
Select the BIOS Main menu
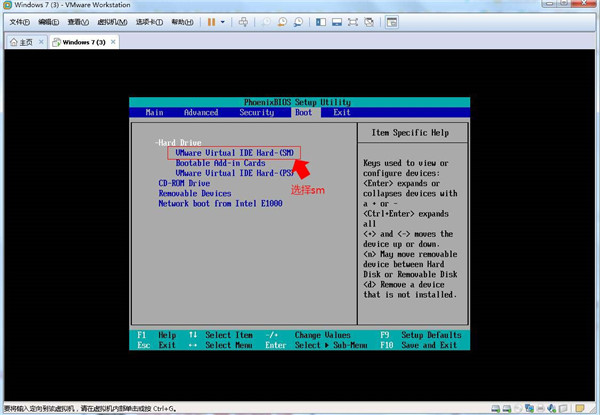(x=154, y=112)
